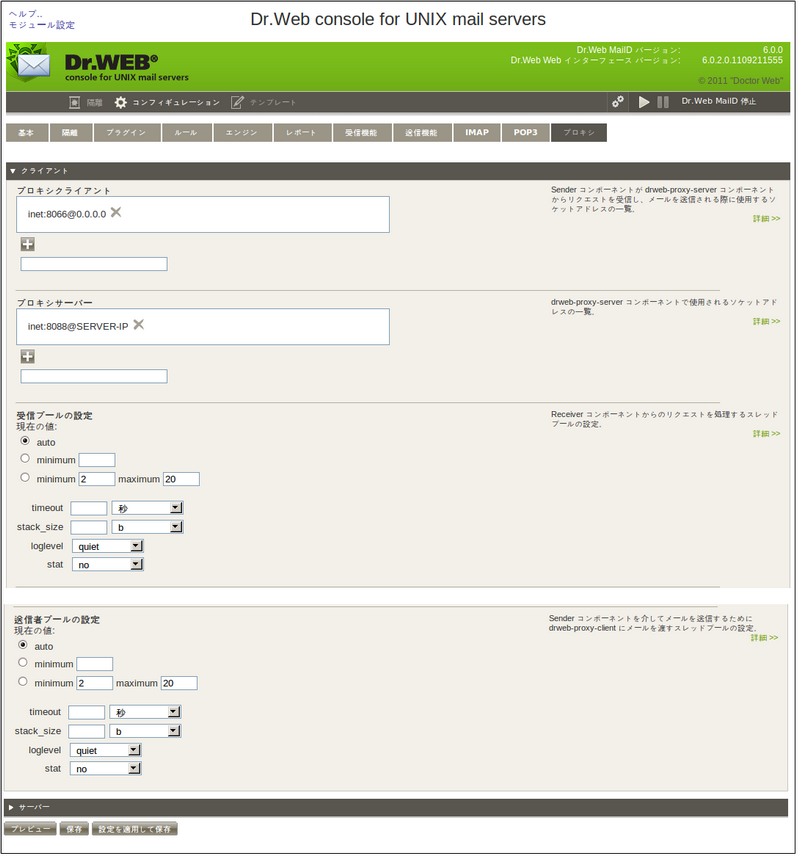The width and height of the screenshot is (800, 862).
Task: Switch to the ルール tab
Action: tap(187, 133)
